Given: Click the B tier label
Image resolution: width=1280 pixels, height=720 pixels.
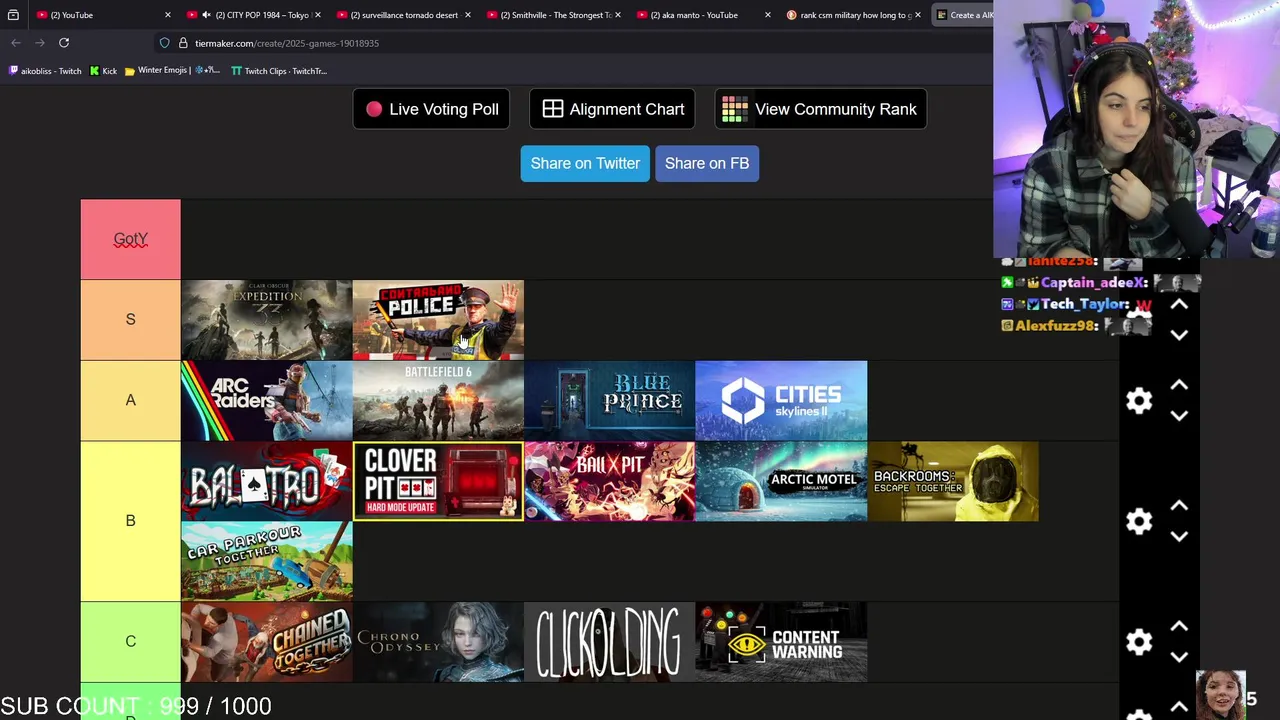Looking at the screenshot, I should 131,521.
